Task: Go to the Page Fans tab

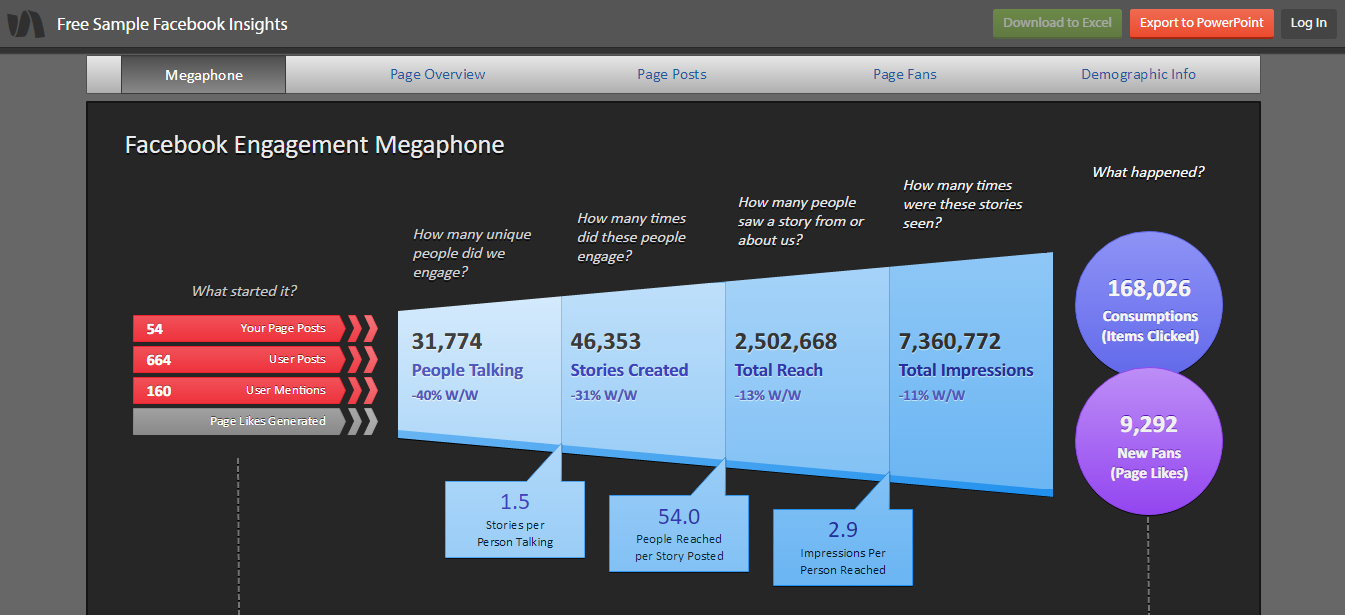Action: click(905, 74)
